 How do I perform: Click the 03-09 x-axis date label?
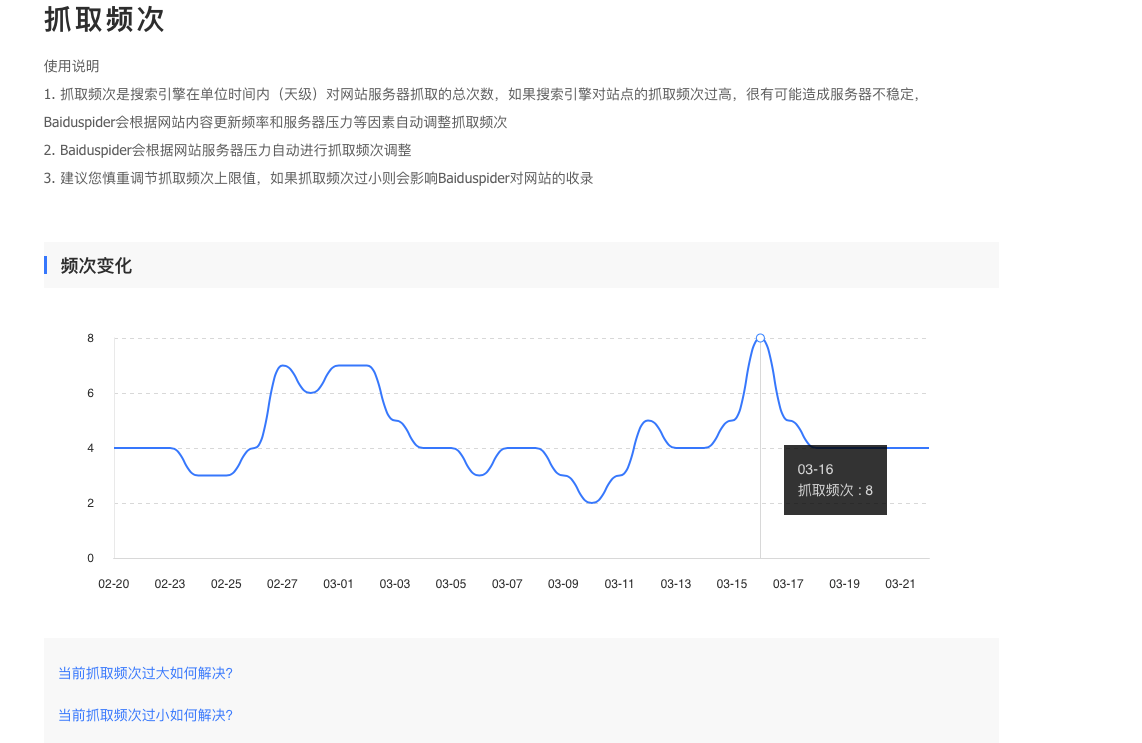tap(563, 584)
